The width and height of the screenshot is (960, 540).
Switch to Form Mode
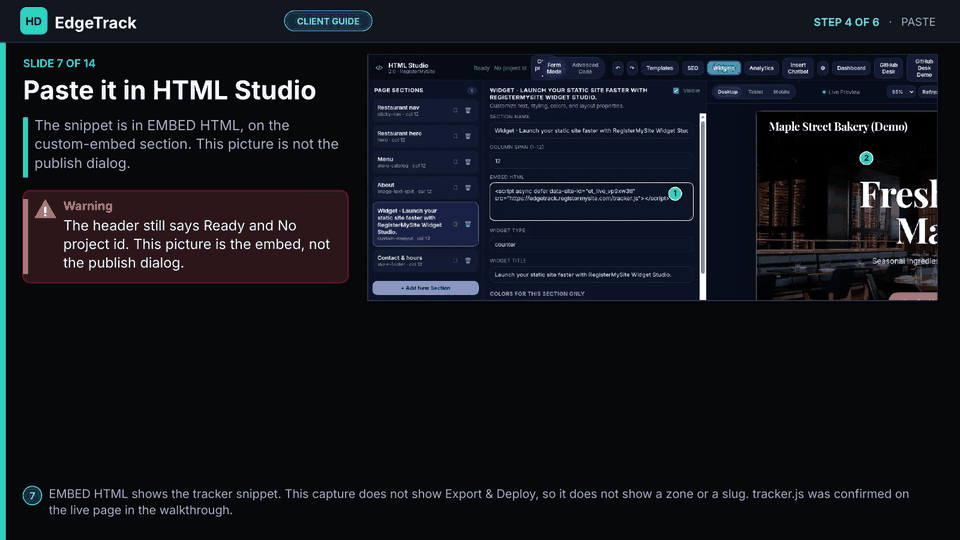click(553, 68)
